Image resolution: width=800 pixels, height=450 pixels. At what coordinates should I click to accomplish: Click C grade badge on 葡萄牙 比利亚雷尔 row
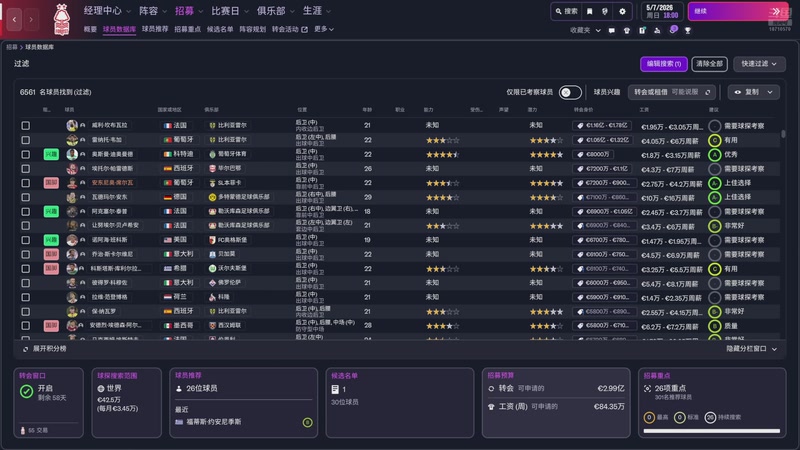(715, 140)
